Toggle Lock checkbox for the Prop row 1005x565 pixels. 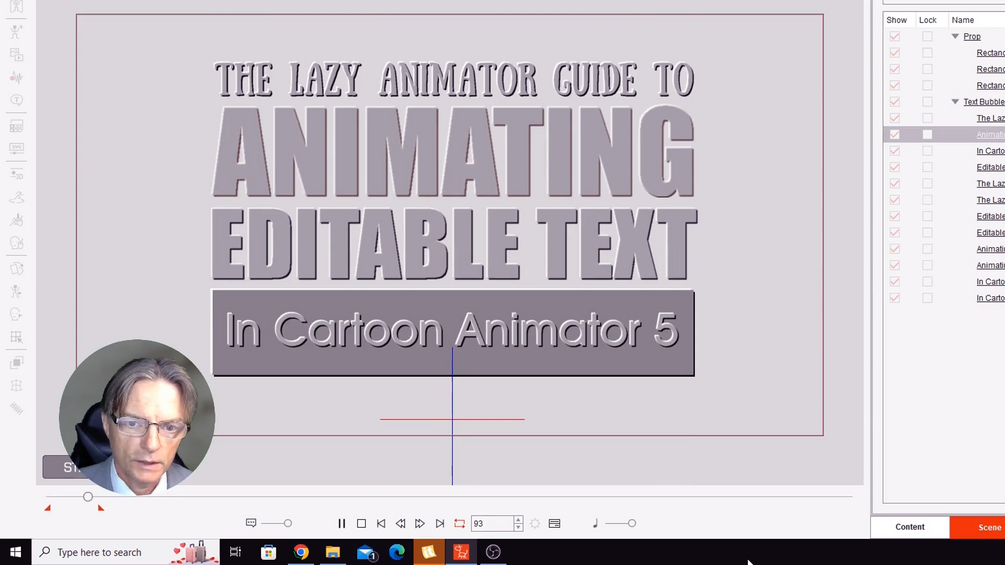tap(927, 37)
